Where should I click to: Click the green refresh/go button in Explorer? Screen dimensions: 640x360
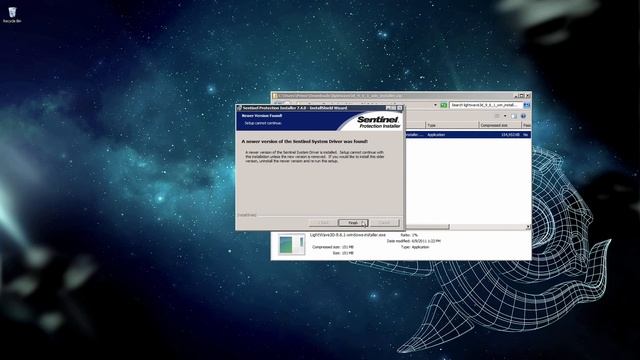[444, 105]
